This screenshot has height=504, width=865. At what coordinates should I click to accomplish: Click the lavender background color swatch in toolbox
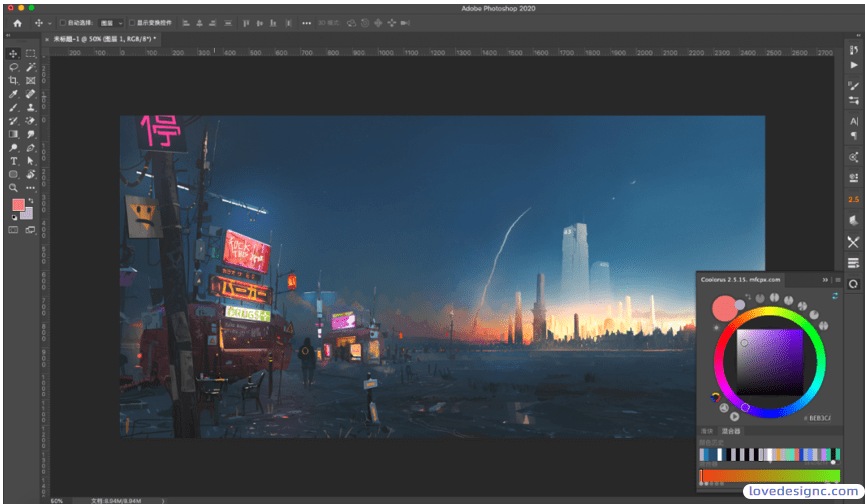pyautogui.click(x=28, y=215)
